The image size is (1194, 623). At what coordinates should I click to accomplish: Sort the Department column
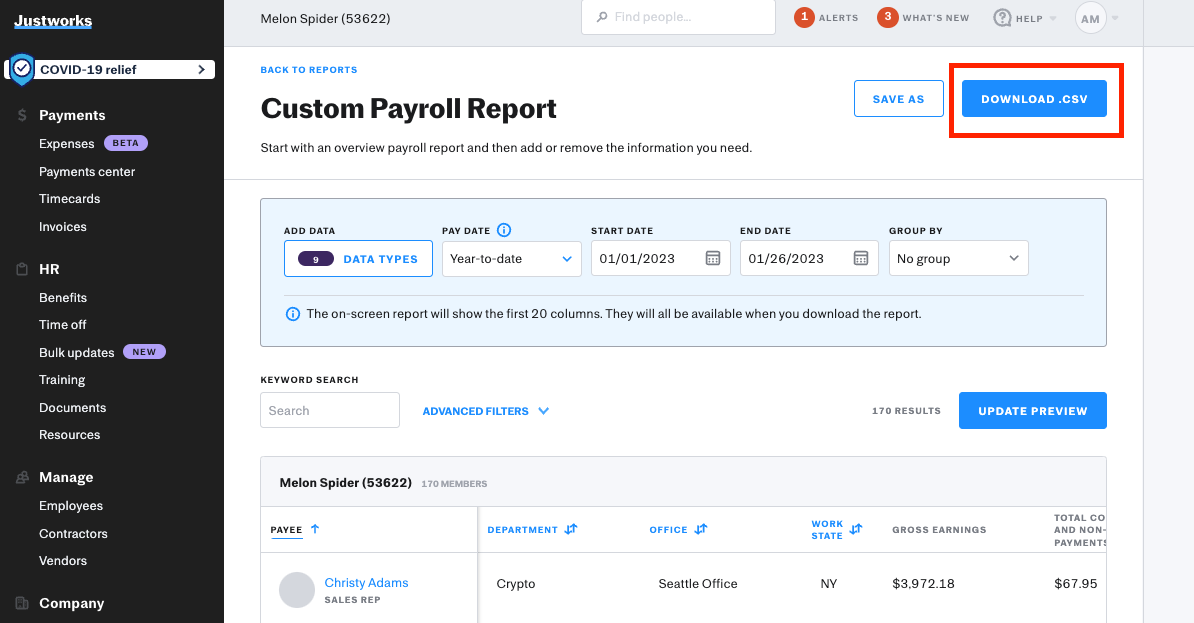click(571, 529)
